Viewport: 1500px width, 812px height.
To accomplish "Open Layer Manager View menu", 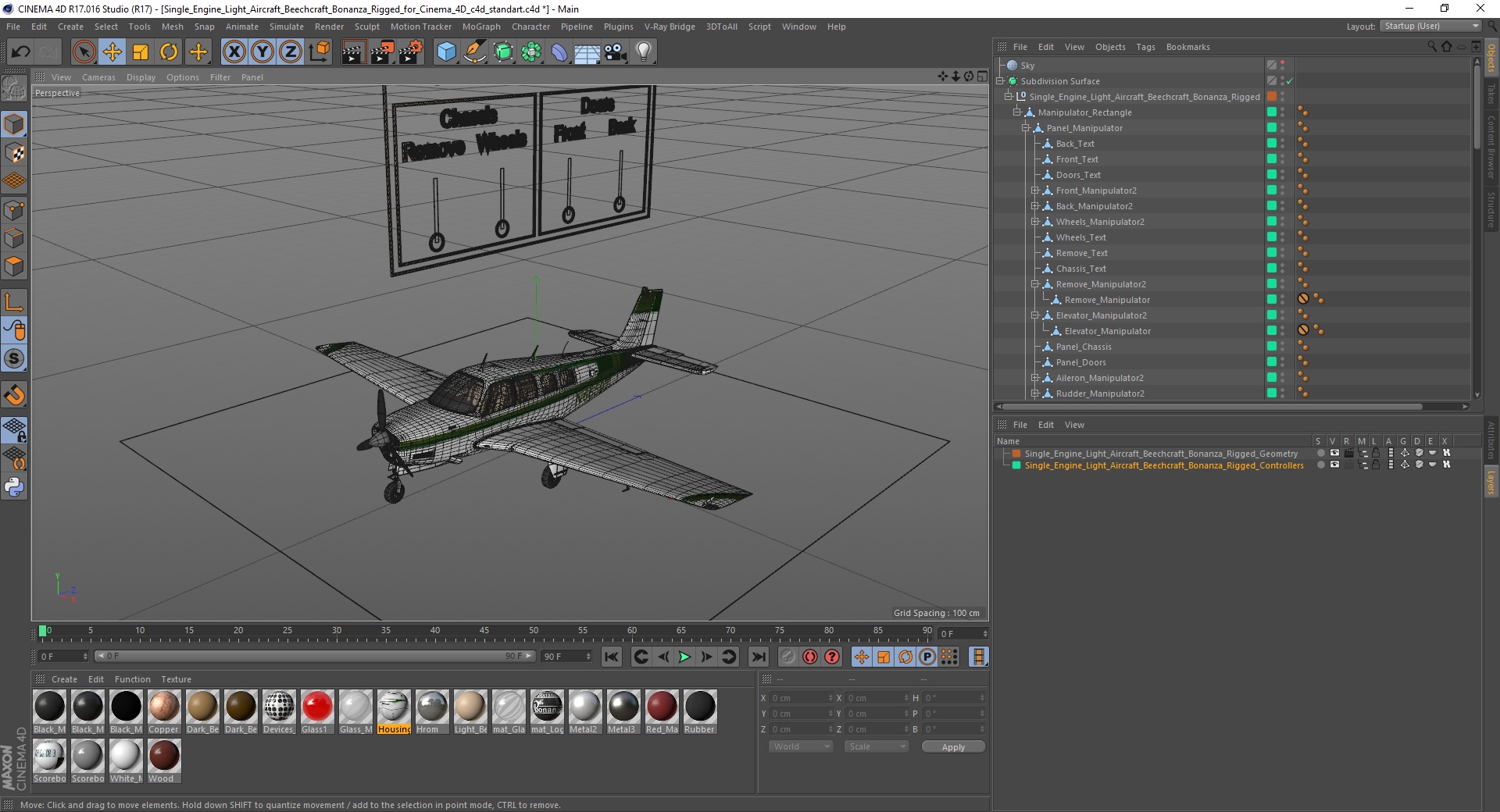I will 1074,425.
